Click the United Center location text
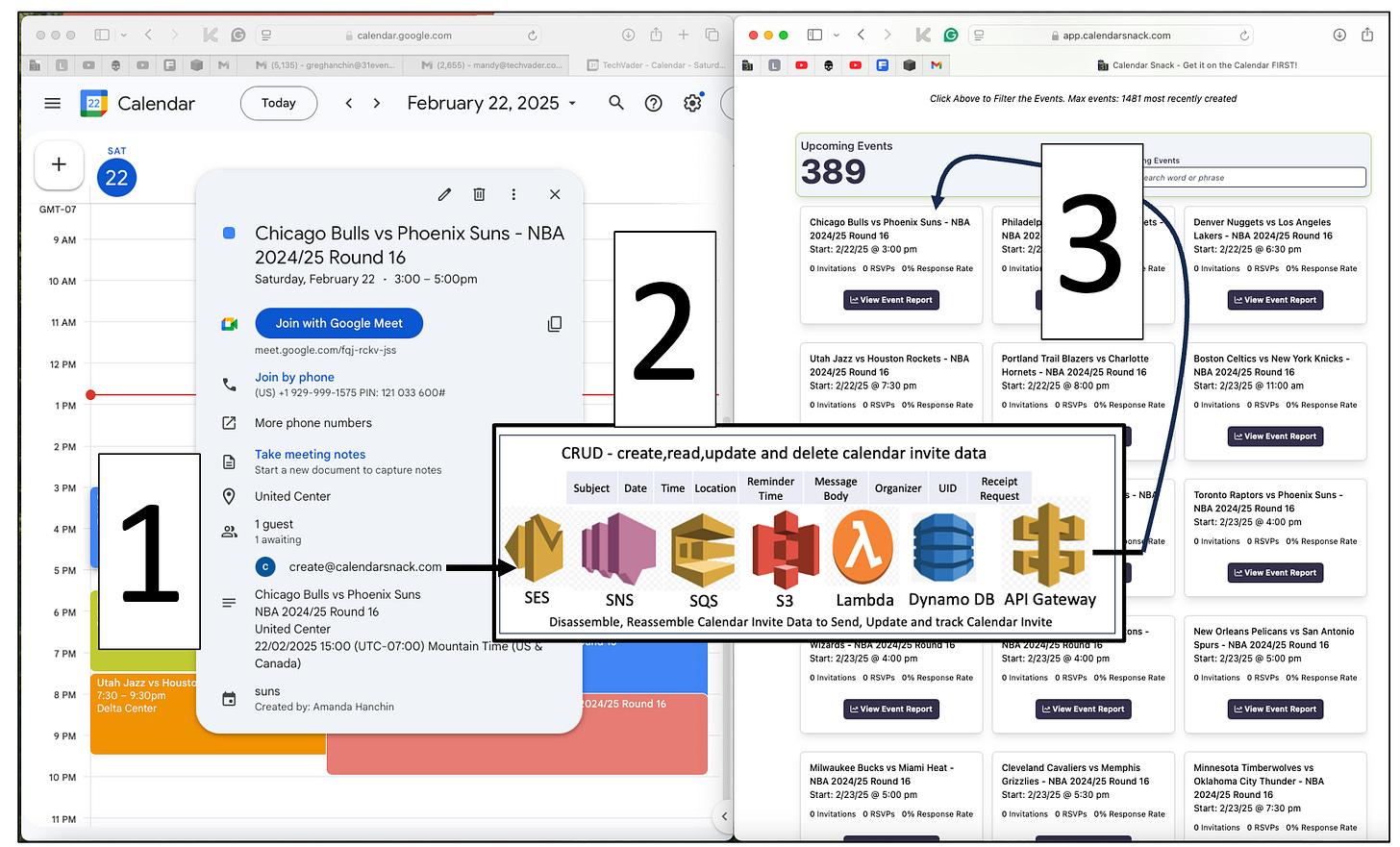The image size is (1400, 847). coord(292,496)
